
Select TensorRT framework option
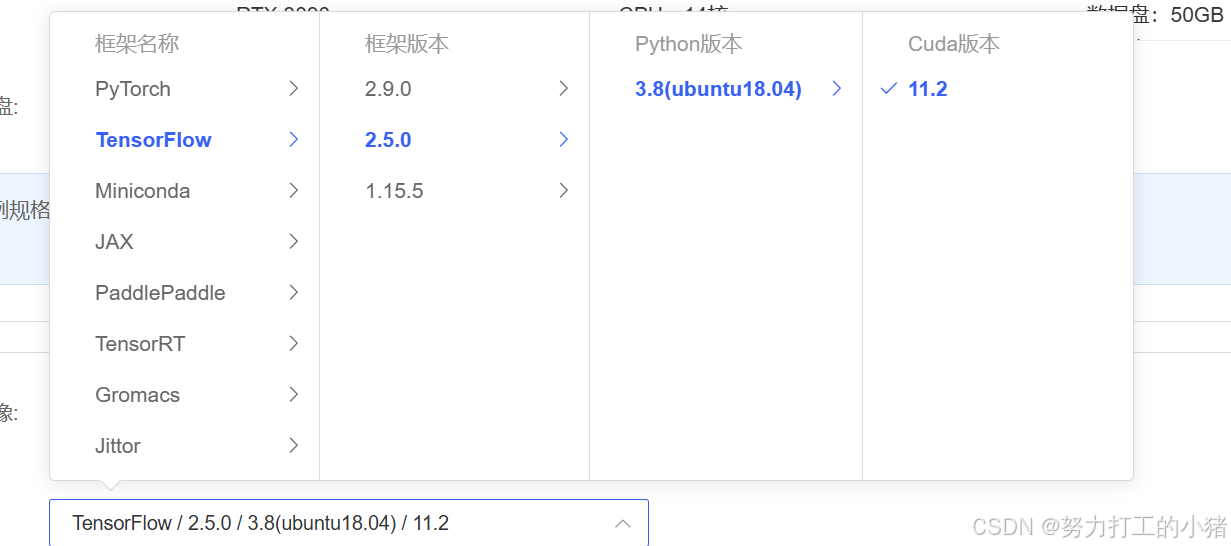(x=140, y=344)
